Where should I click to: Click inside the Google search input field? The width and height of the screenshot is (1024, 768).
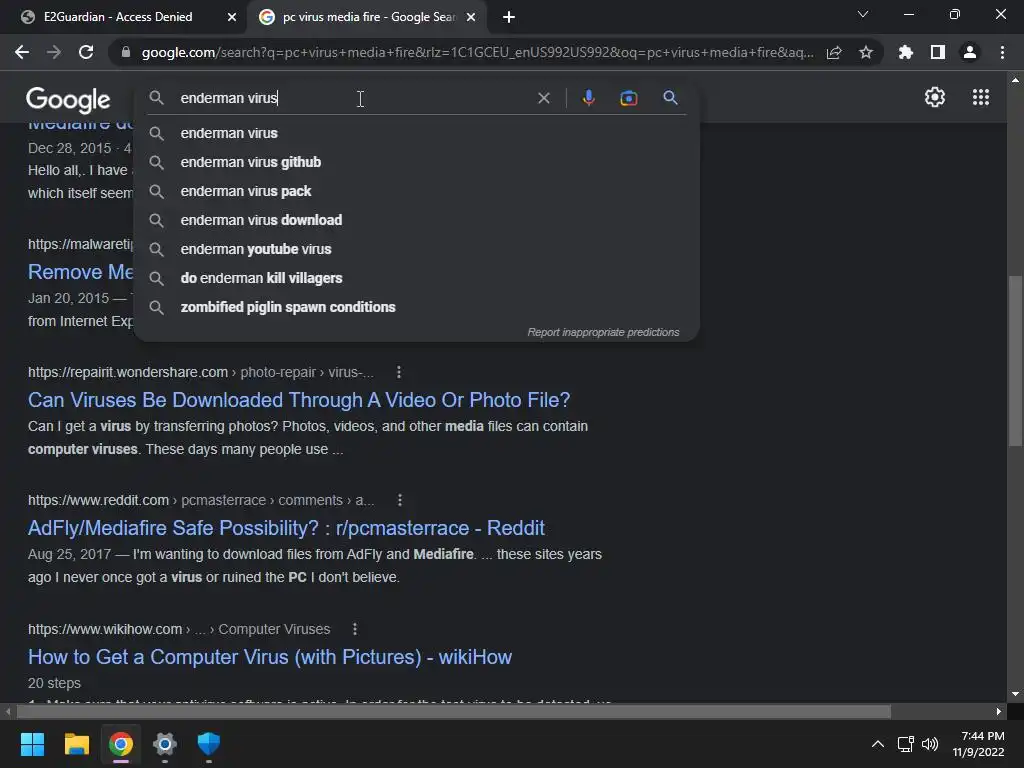pos(353,98)
